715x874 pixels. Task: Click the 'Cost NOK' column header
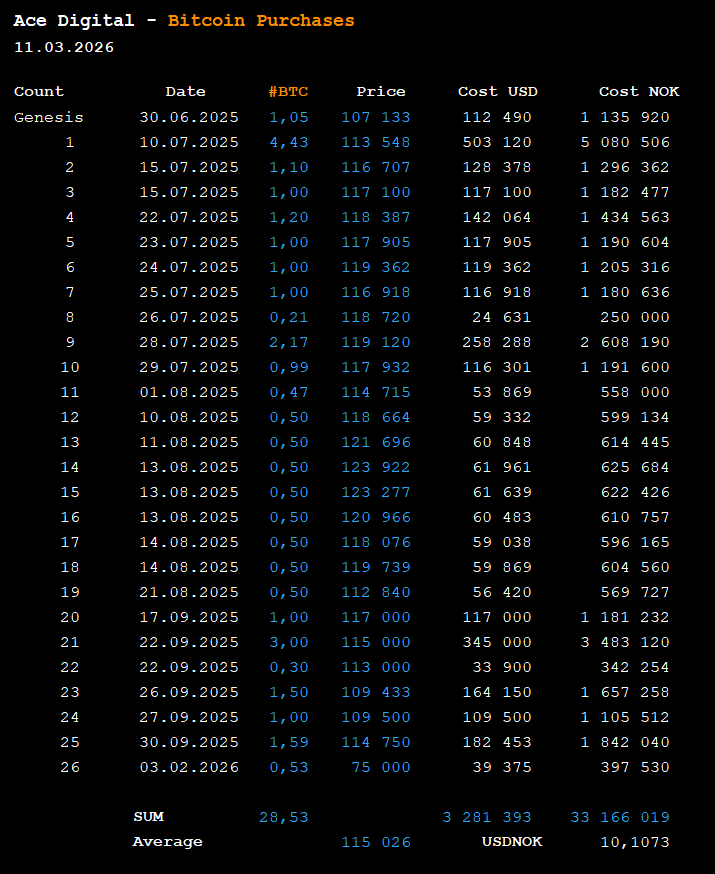point(639,91)
